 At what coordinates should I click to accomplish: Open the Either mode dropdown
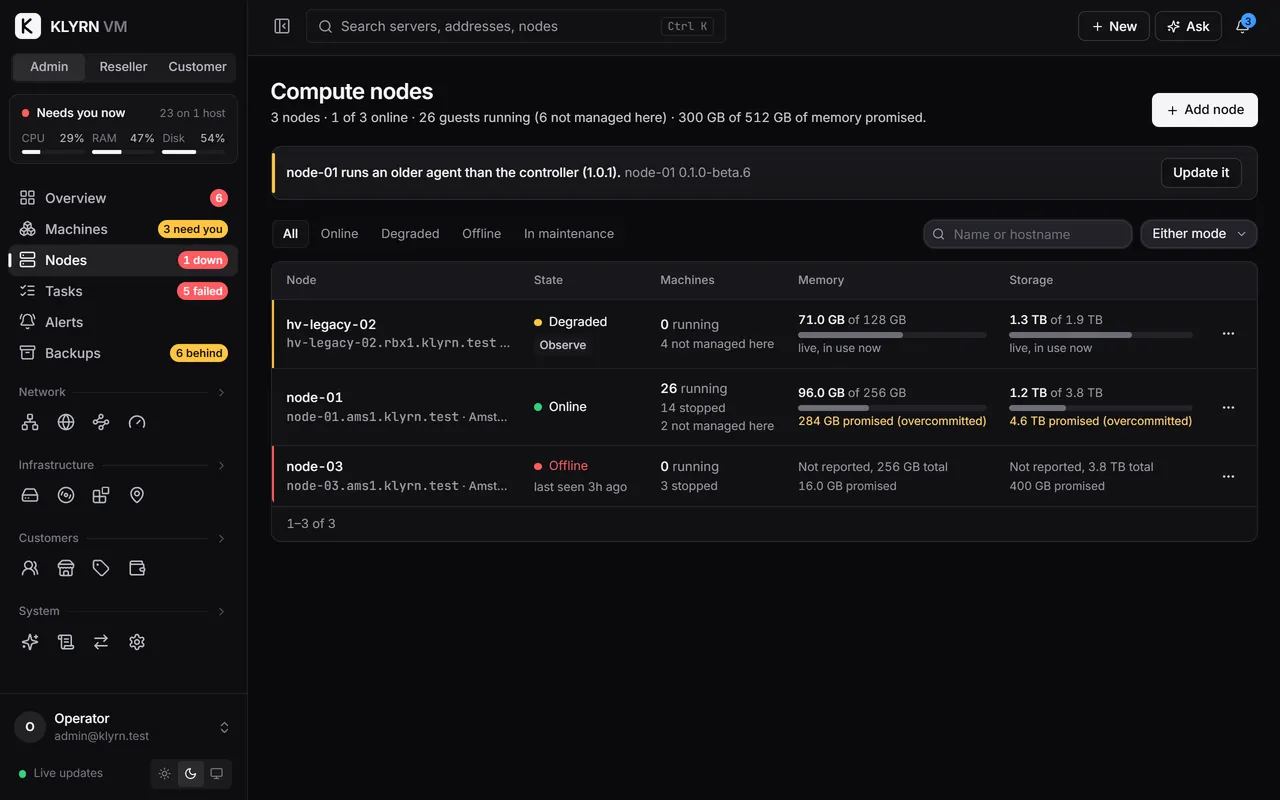(x=1199, y=234)
